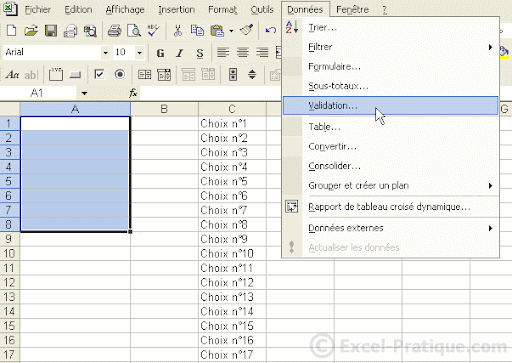The height and width of the screenshot is (363, 512).
Task: Click cell containing Choix n°17
Action: [232, 355]
